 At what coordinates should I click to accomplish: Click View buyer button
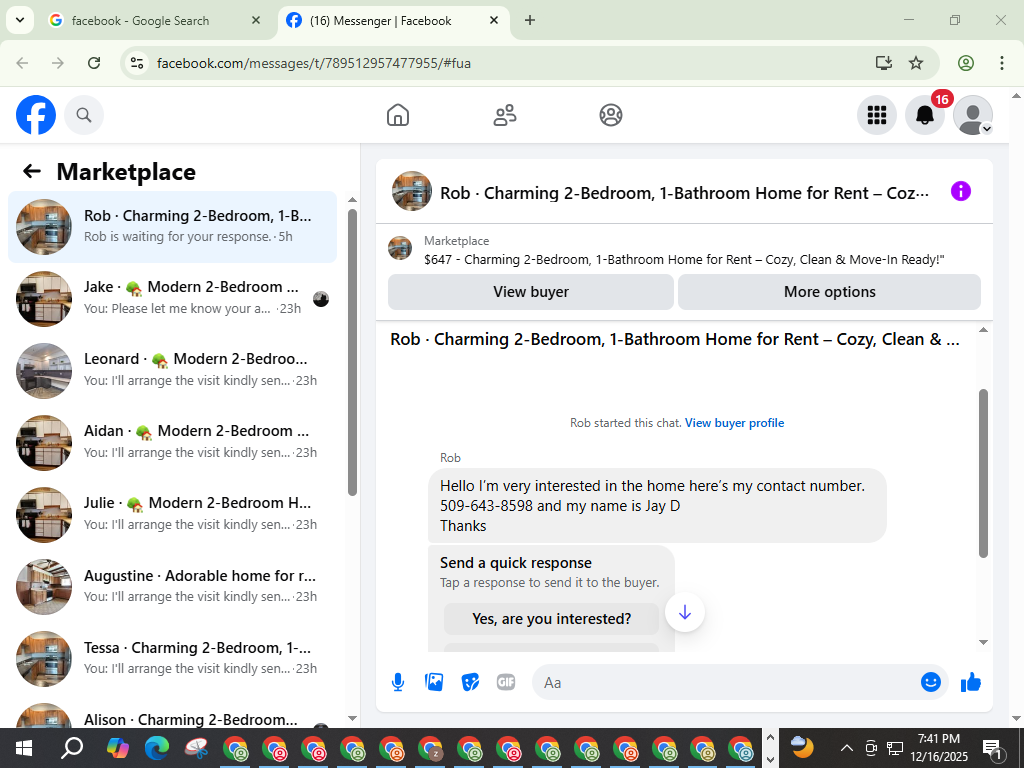pos(530,292)
